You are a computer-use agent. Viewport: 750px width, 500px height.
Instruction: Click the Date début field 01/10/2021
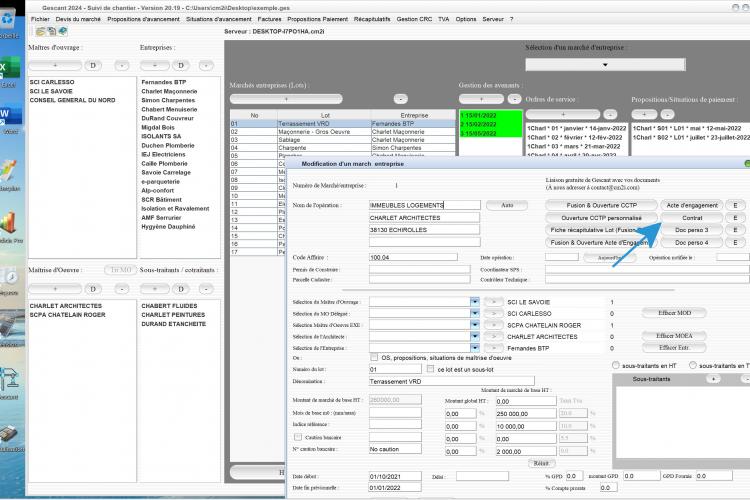(395, 476)
